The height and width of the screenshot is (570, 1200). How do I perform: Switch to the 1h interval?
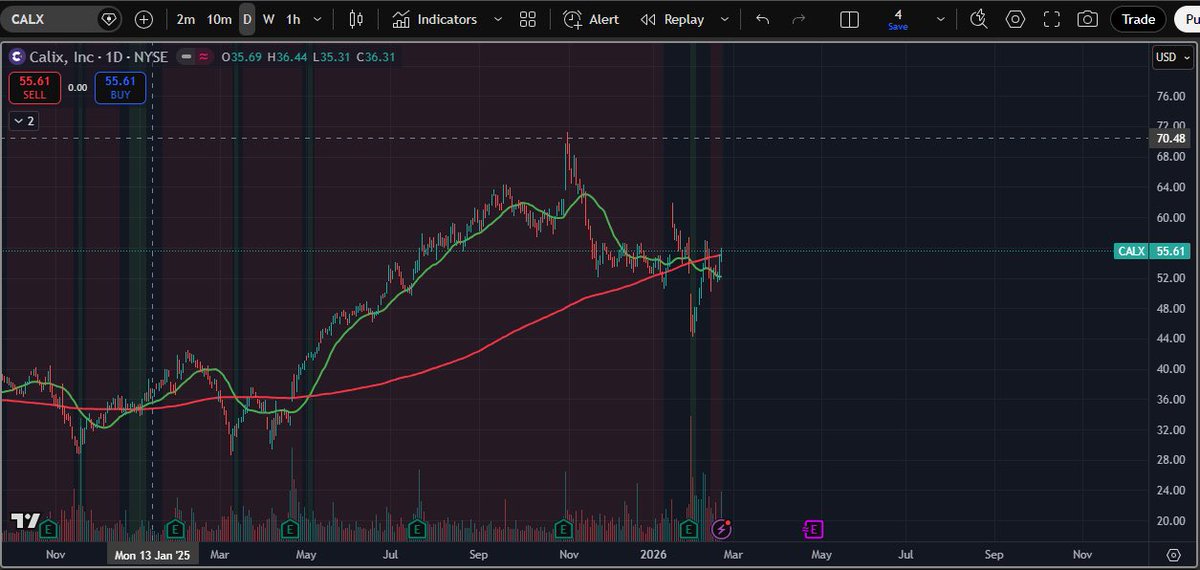click(x=292, y=19)
